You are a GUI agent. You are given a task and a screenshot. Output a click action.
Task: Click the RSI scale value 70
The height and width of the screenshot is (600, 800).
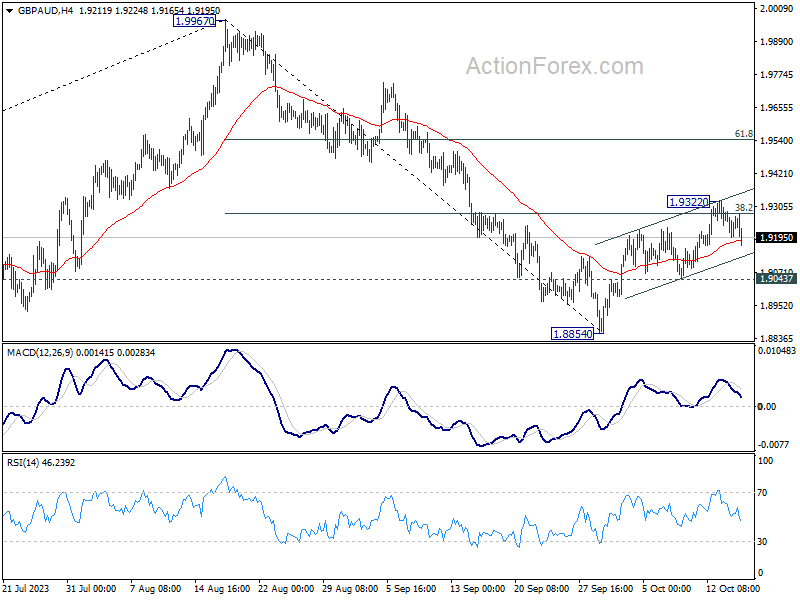point(762,493)
